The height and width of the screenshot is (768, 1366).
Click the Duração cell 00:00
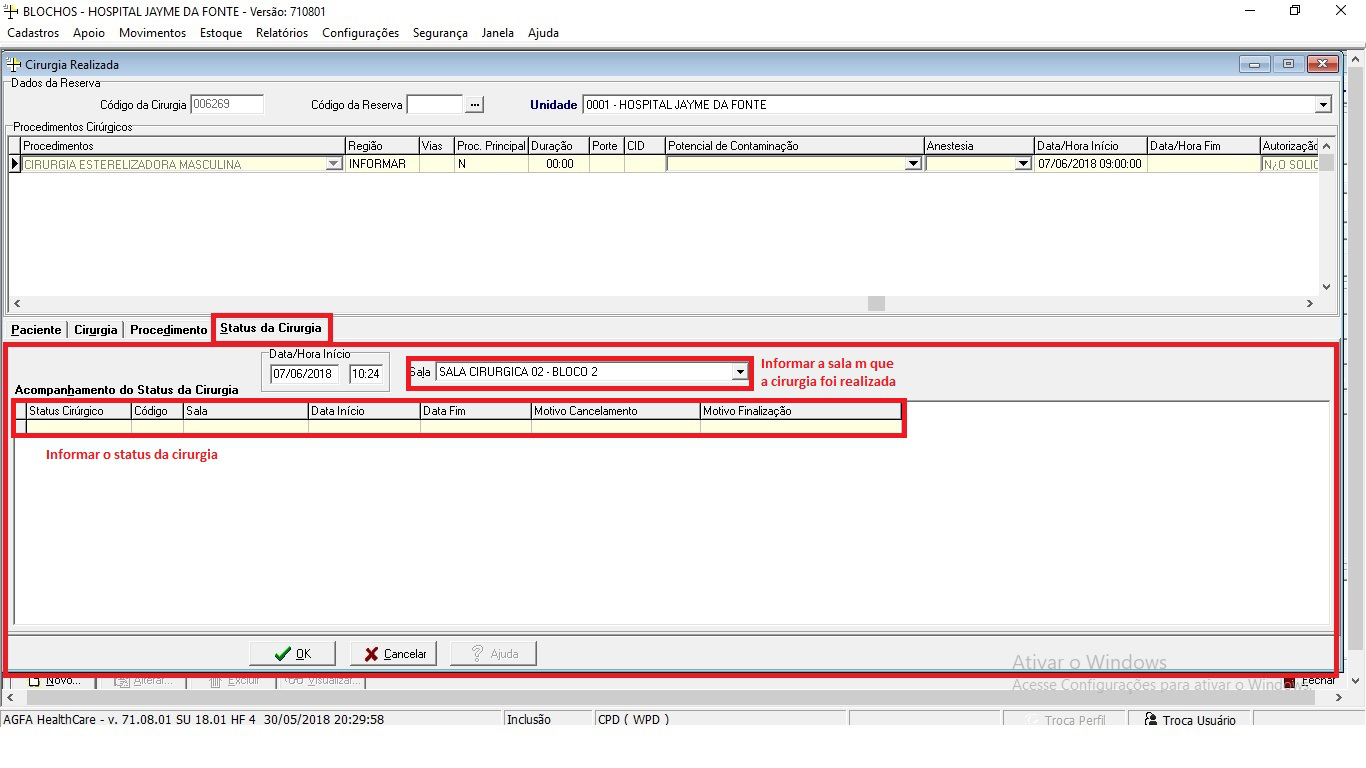coord(559,164)
